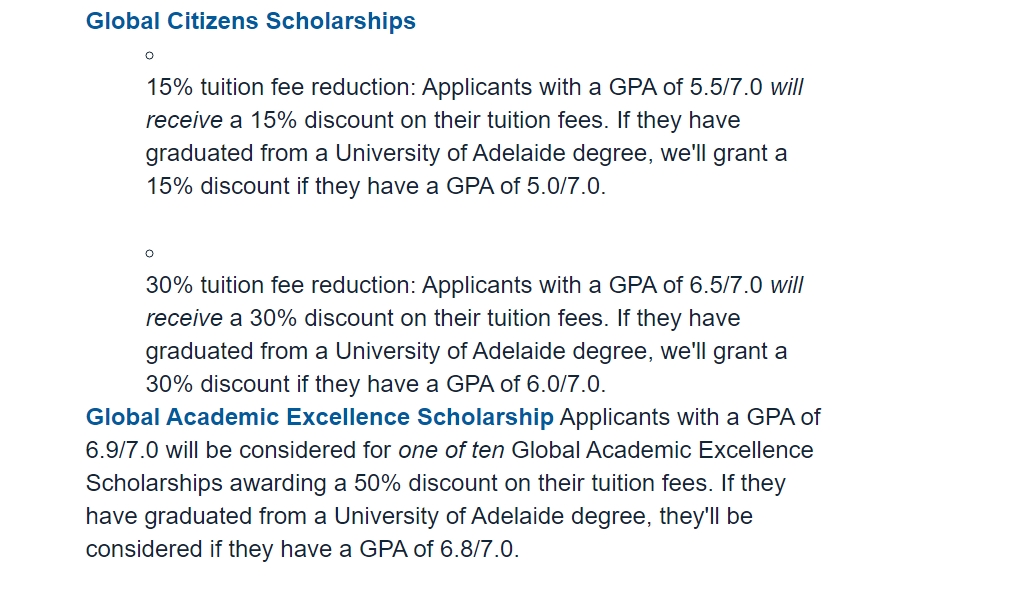Click the GPA value '5.0/7.0.'
This screenshot has height=591, width=1010.
566,186
